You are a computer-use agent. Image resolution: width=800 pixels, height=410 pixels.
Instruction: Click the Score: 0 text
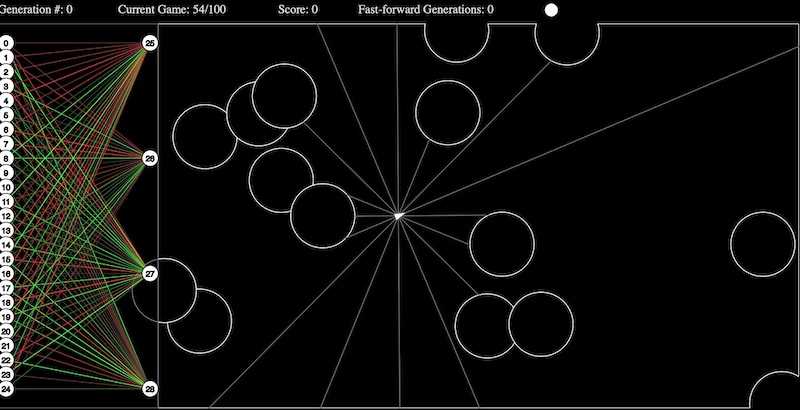pos(298,10)
